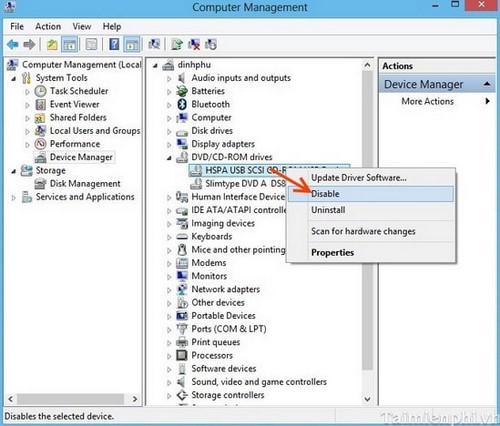Expand the Disk drives node arrow
Screen dimensions: 500x426
(169, 131)
